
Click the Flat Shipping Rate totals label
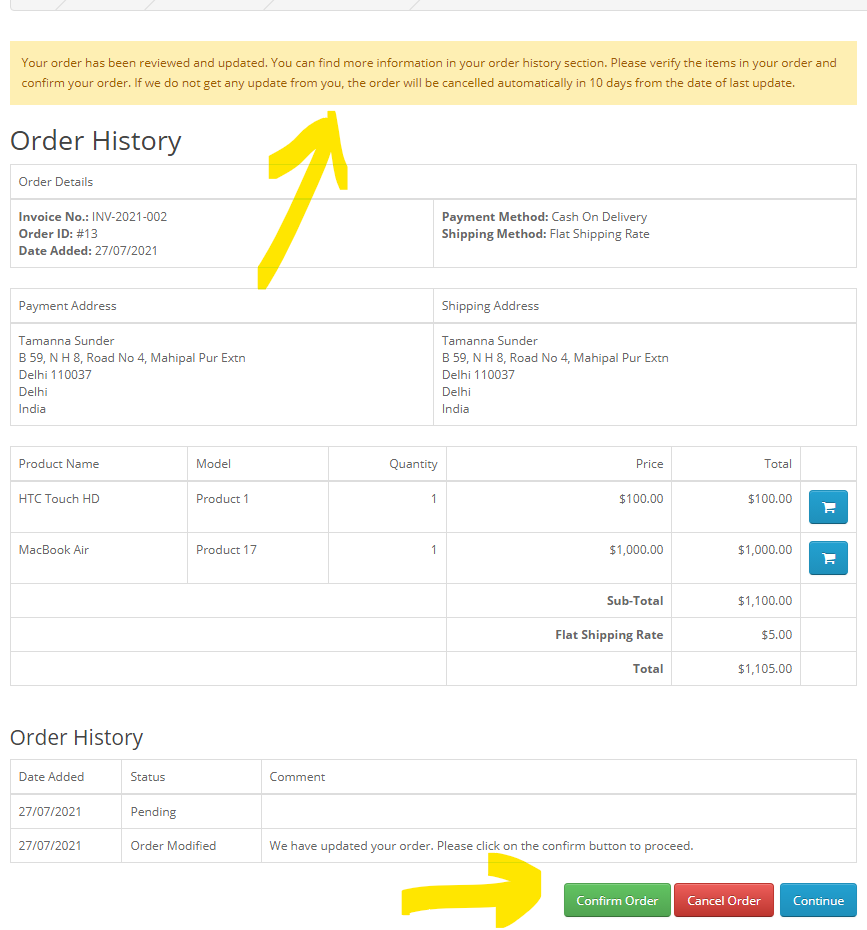click(x=609, y=635)
